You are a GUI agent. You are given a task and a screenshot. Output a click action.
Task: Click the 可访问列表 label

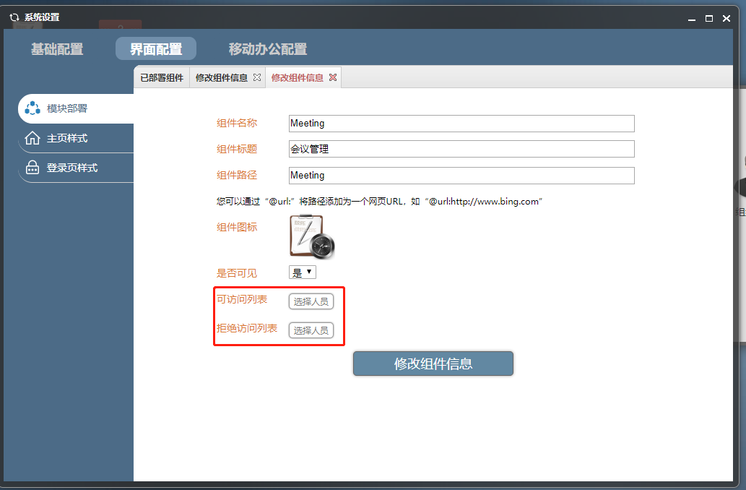click(242, 299)
